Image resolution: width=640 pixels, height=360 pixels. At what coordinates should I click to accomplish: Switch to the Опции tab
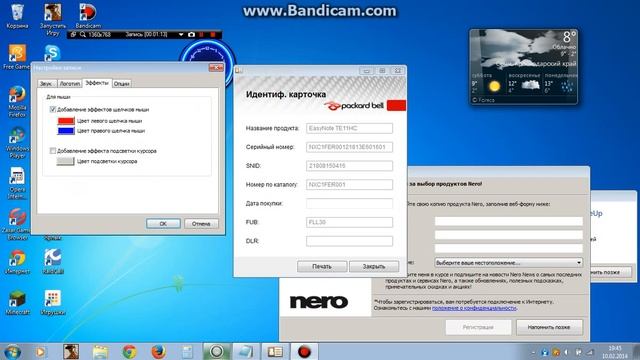pyautogui.click(x=122, y=83)
